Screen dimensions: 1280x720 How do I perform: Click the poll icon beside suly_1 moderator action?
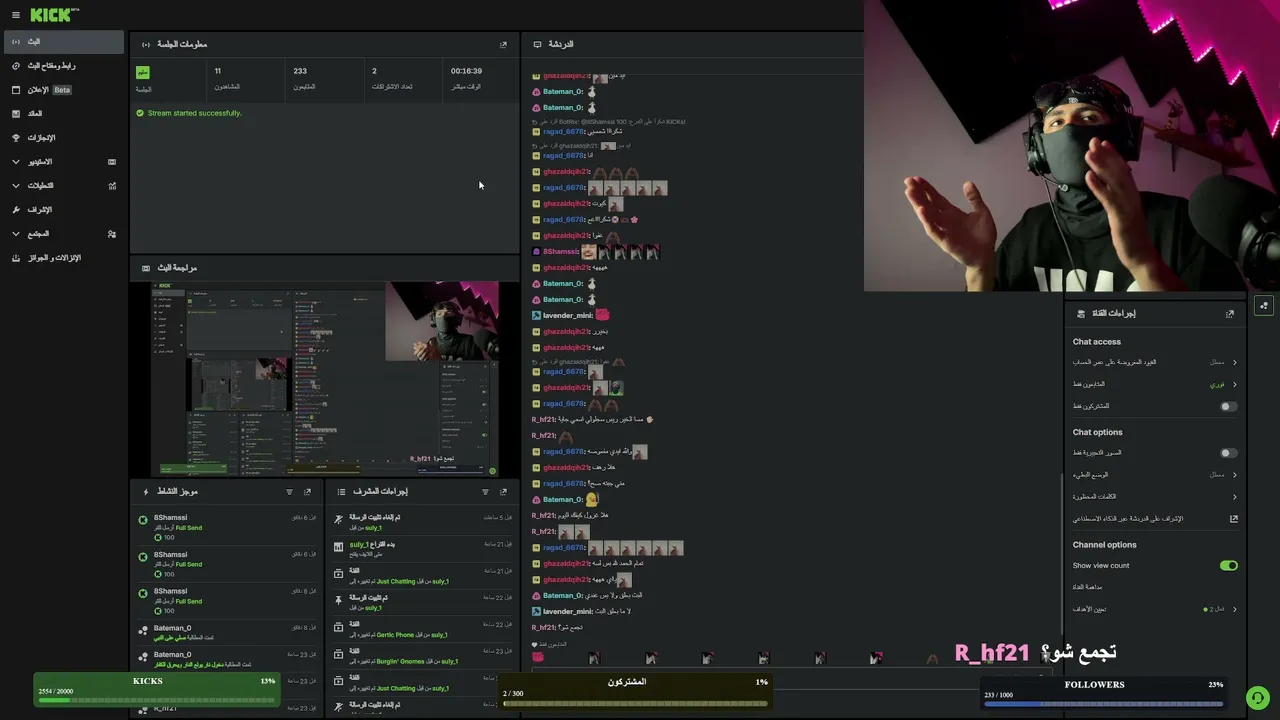339,547
